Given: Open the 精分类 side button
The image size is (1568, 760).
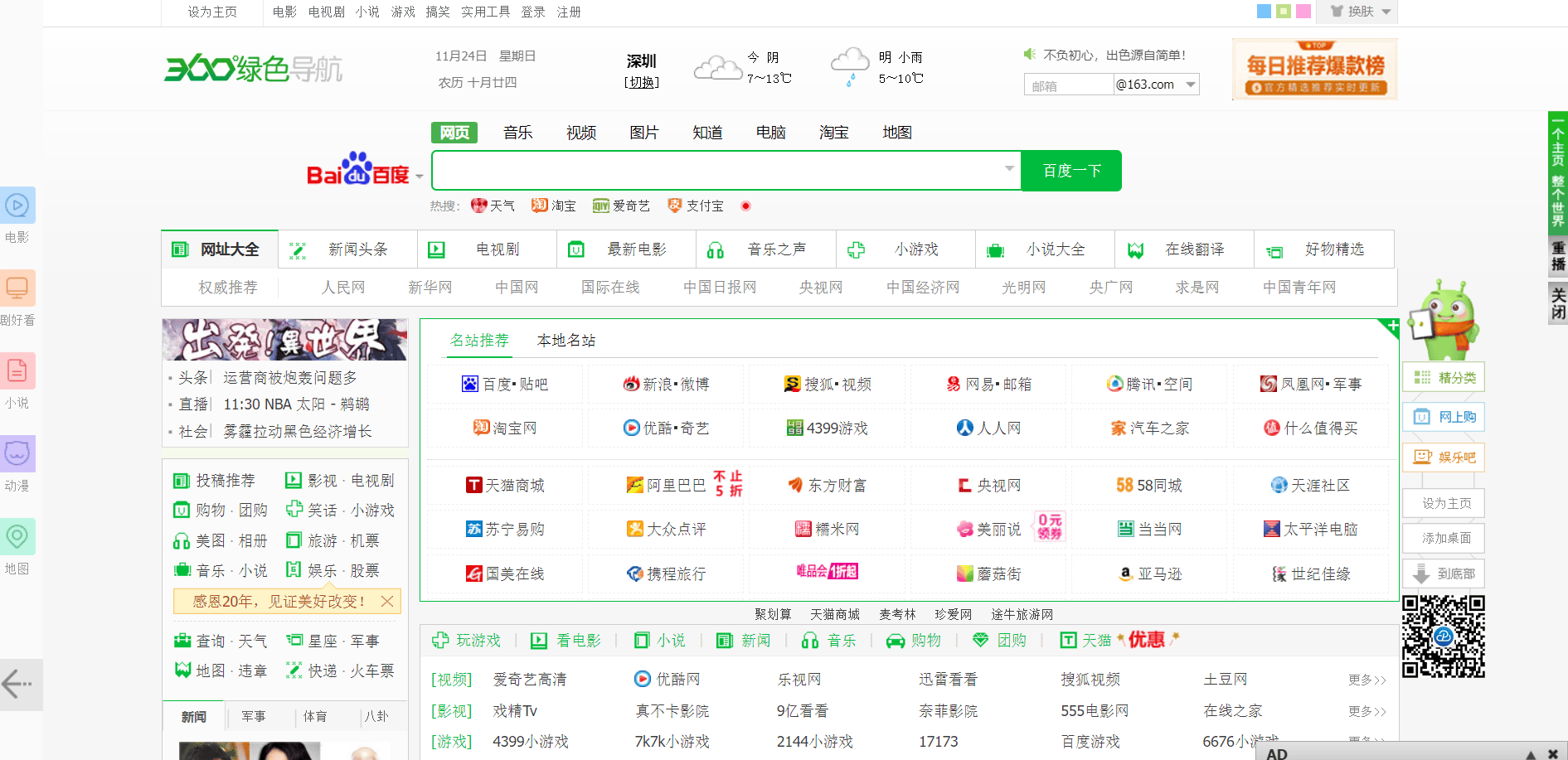Looking at the screenshot, I should [1444, 377].
